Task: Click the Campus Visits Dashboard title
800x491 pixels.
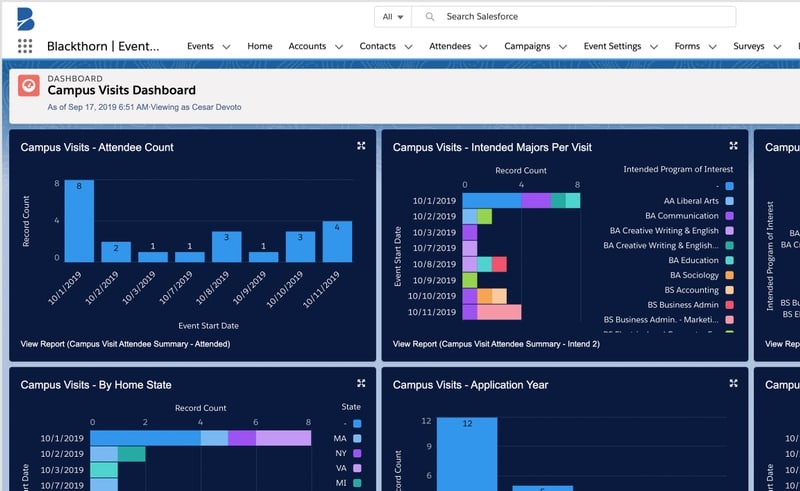Action: [x=121, y=90]
